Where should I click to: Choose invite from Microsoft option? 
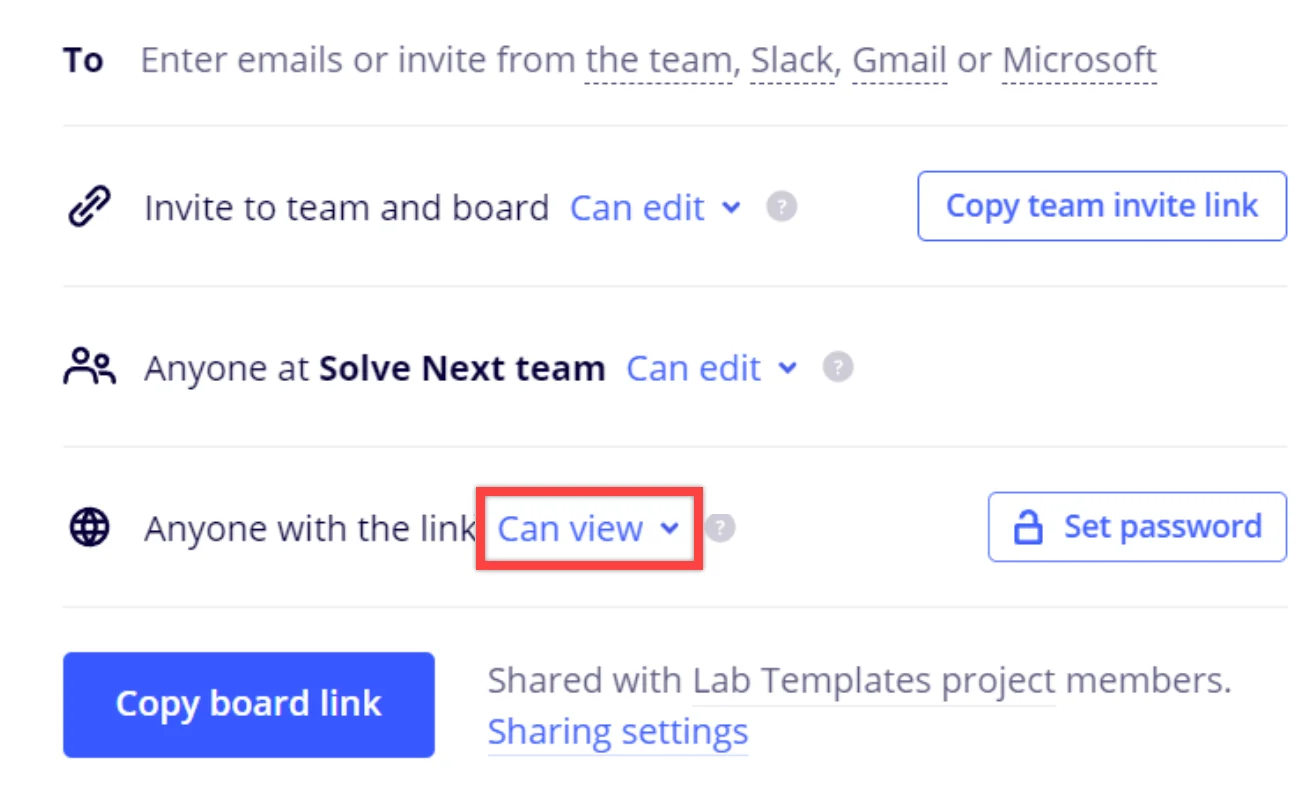[1079, 60]
